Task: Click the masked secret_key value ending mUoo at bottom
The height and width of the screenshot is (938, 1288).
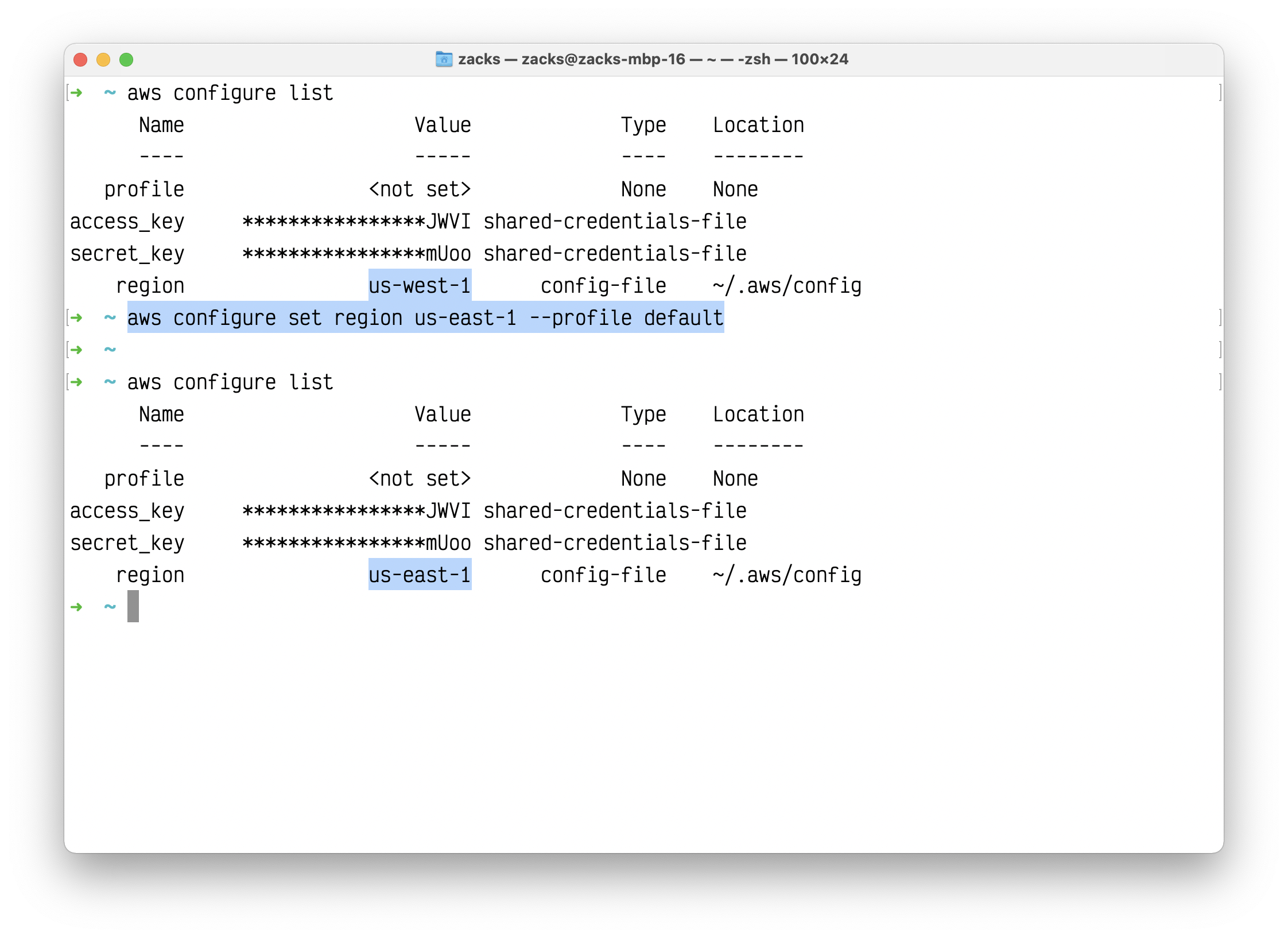Action: pyautogui.click(x=356, y=543)
